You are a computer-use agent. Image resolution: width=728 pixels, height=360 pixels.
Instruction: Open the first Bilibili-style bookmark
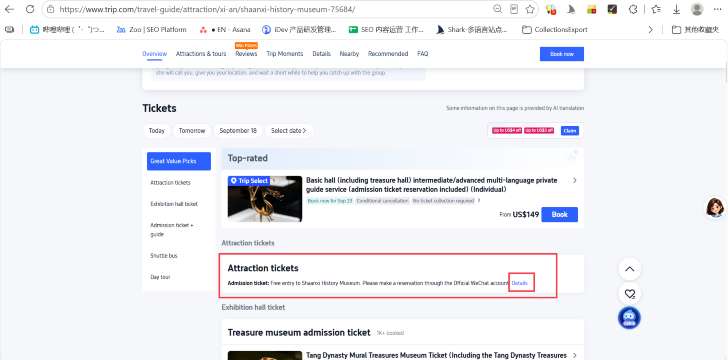[67, 30]
